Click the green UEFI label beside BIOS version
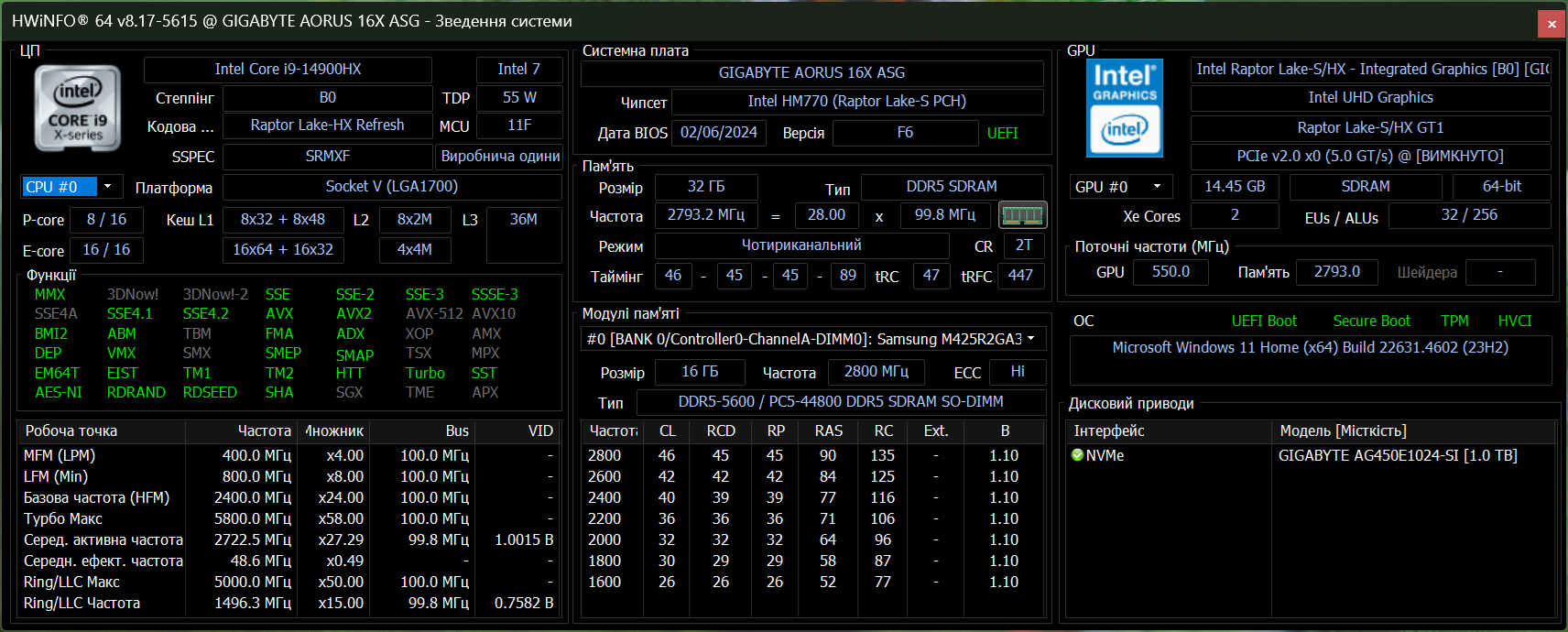Viewport: 1568px width, 632px height. tap(1003, 134)
